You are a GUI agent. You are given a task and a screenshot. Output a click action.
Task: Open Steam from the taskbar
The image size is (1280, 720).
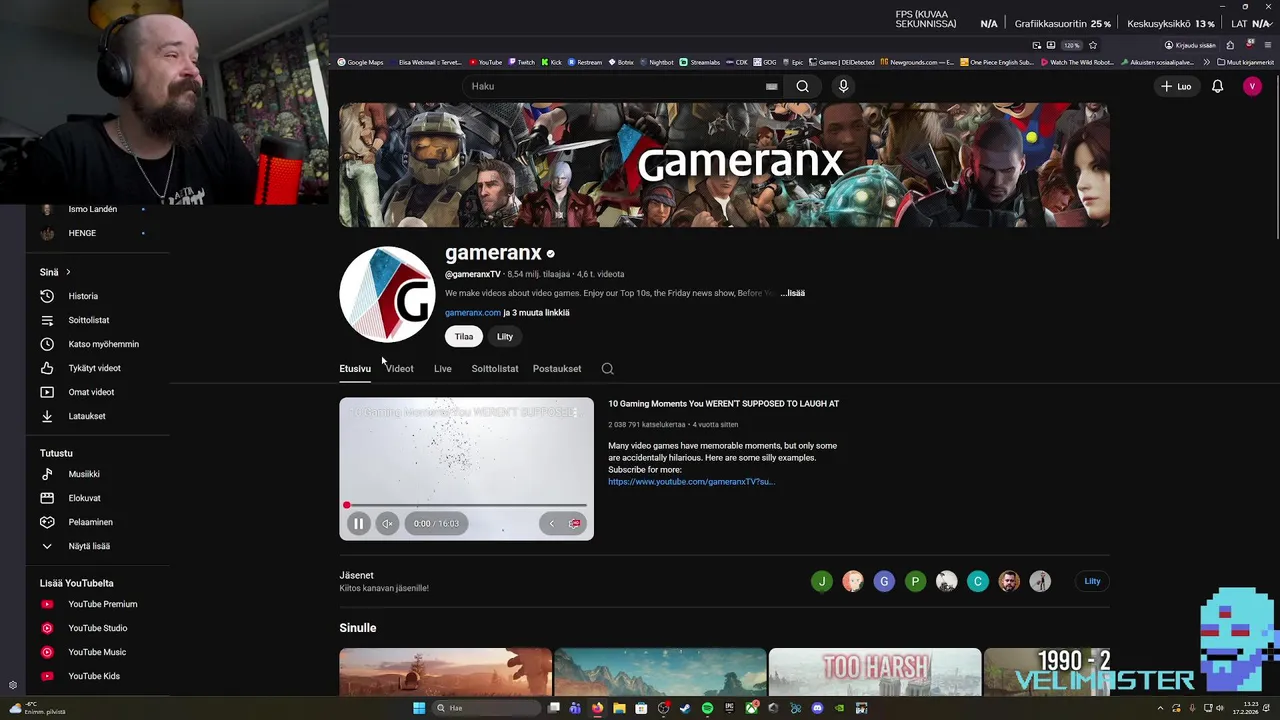[685, 708]
